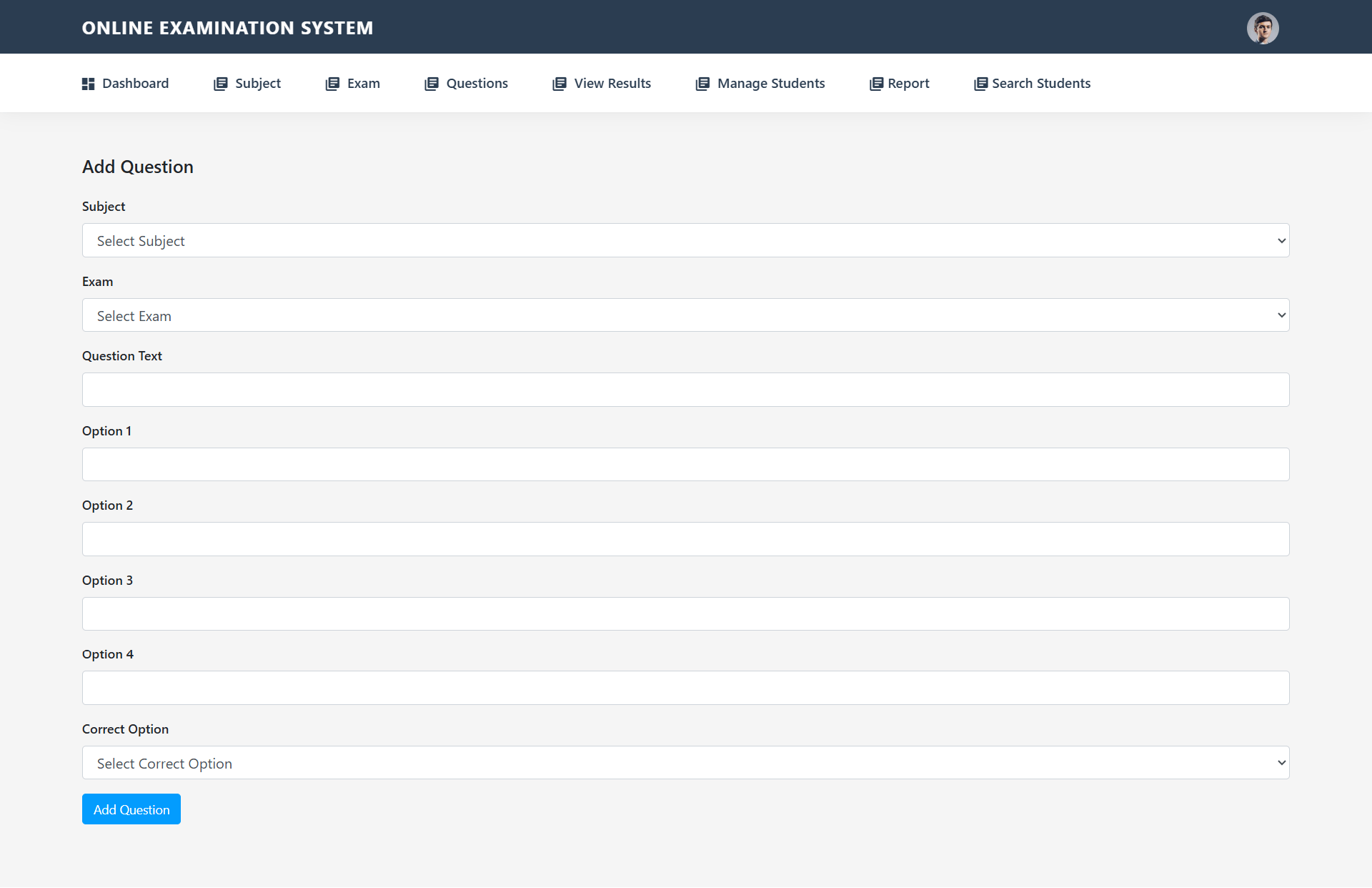Viewport: 1372px width, 888px height.
Task: Click the Search Students icon
Action: [x=980, y=84]
